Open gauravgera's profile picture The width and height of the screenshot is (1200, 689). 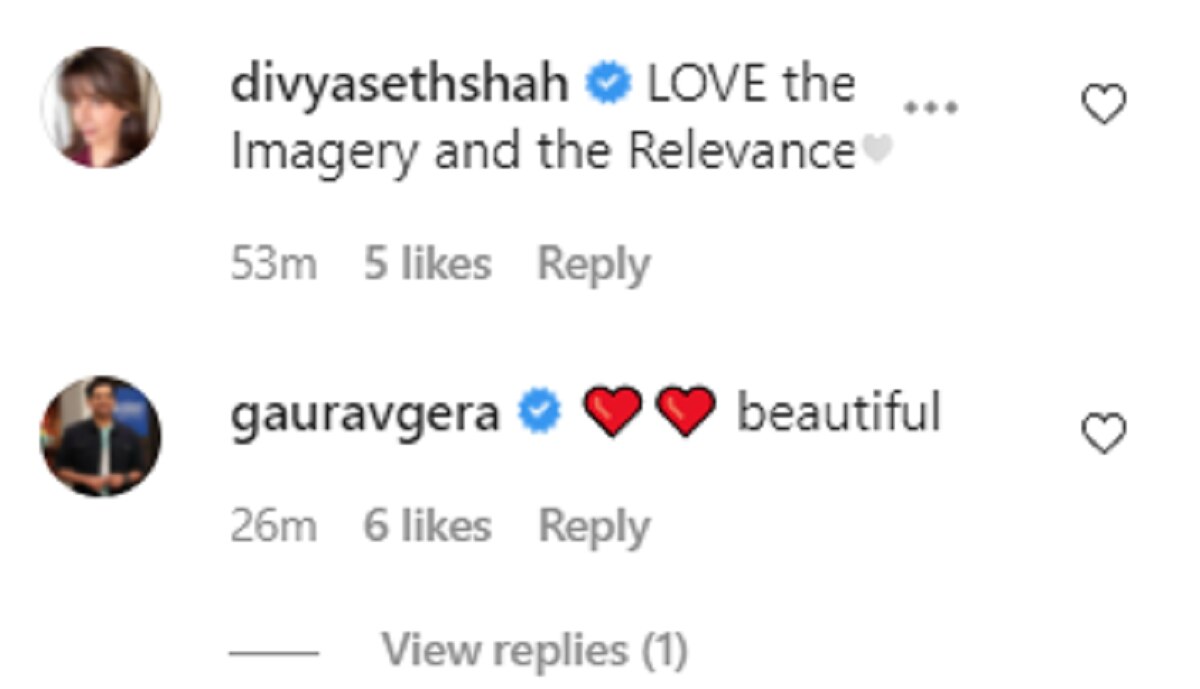[x=101, y=436]
